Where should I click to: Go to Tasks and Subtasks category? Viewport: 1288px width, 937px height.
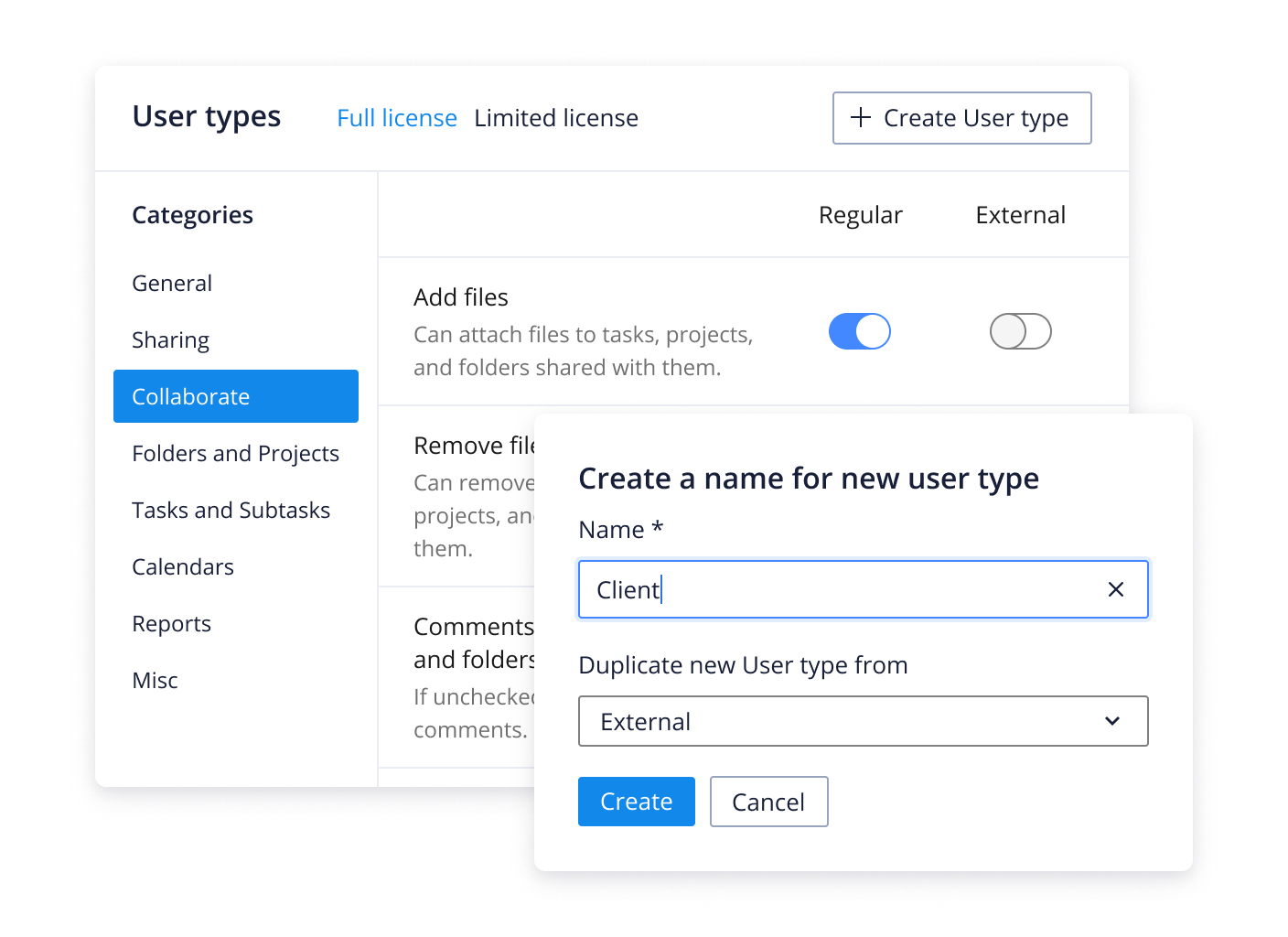[x=231, y=511]
